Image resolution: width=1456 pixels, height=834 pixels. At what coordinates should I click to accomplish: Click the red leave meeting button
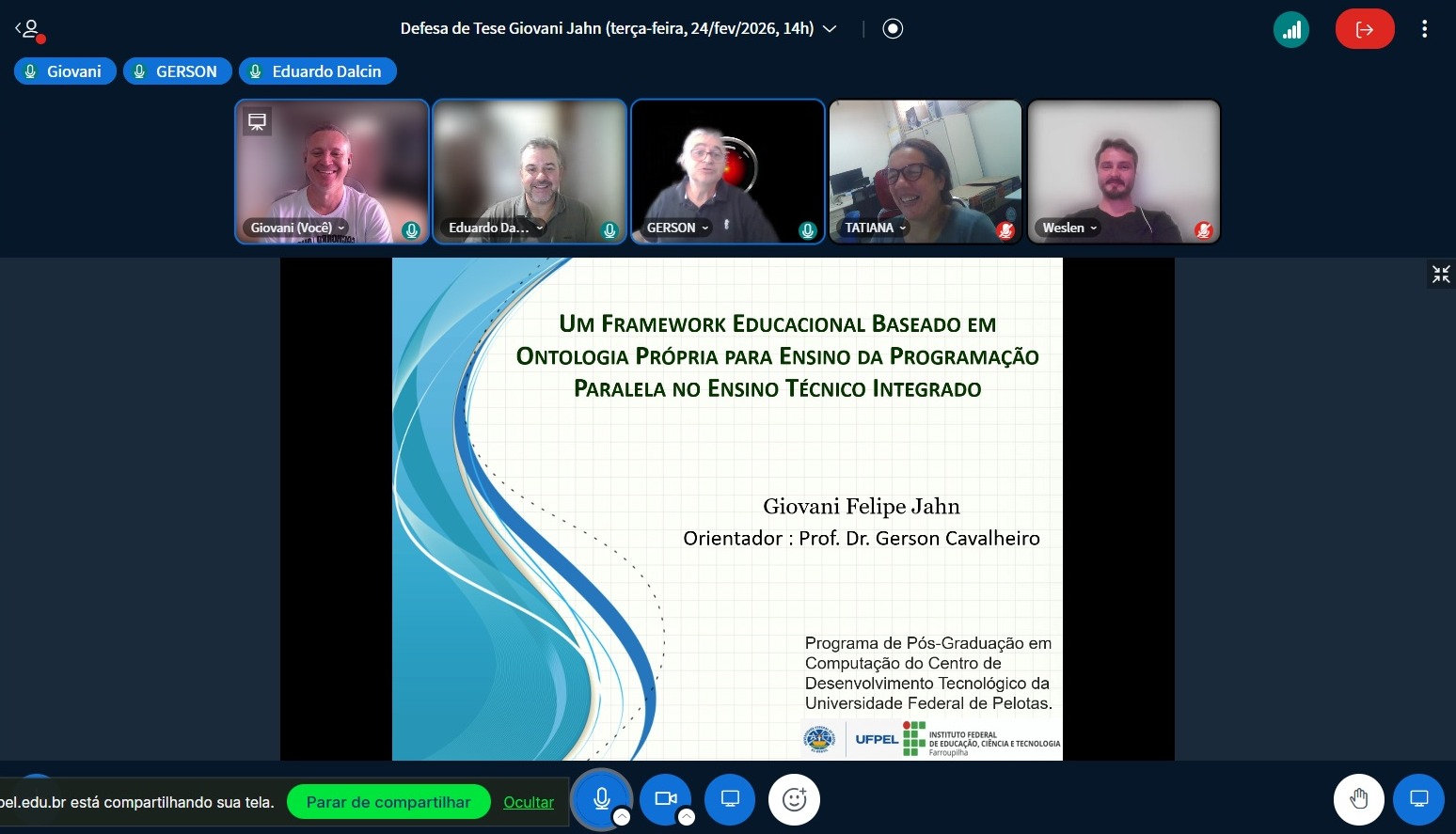[x=1364, y=29]
